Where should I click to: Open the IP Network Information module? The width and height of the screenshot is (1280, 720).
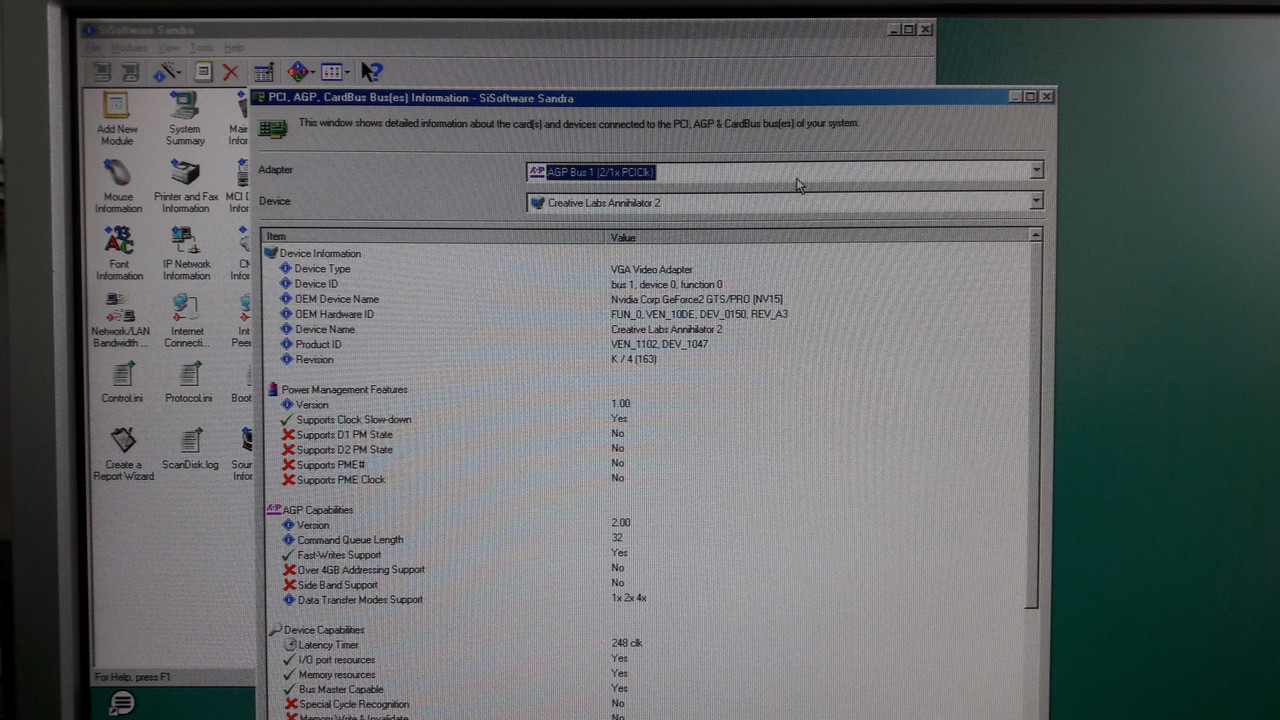[187, 253]
